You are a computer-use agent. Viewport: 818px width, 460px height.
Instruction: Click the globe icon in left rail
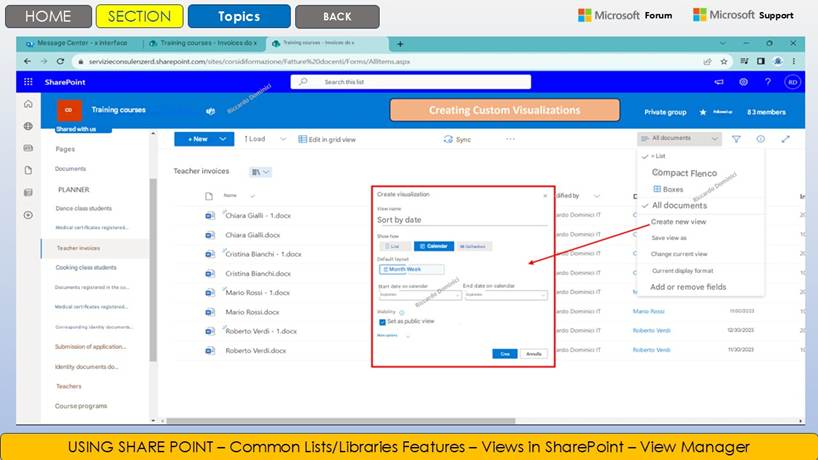pos(28,126)
